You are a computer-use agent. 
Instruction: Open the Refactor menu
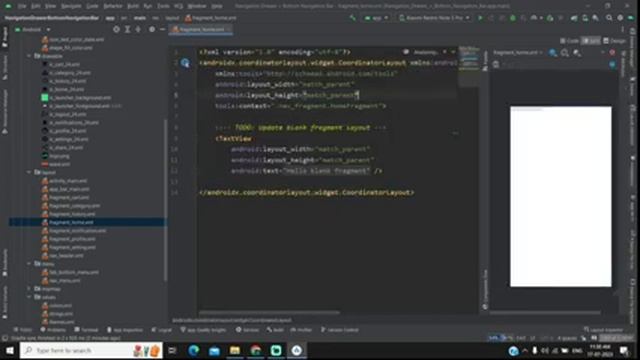coord(113,6)
